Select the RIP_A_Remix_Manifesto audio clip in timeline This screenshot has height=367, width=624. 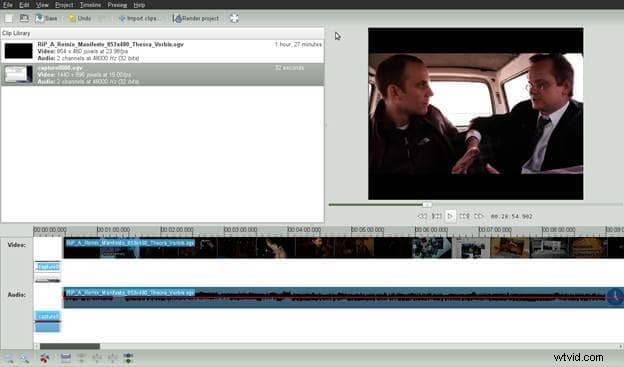[x=343, y=297]
